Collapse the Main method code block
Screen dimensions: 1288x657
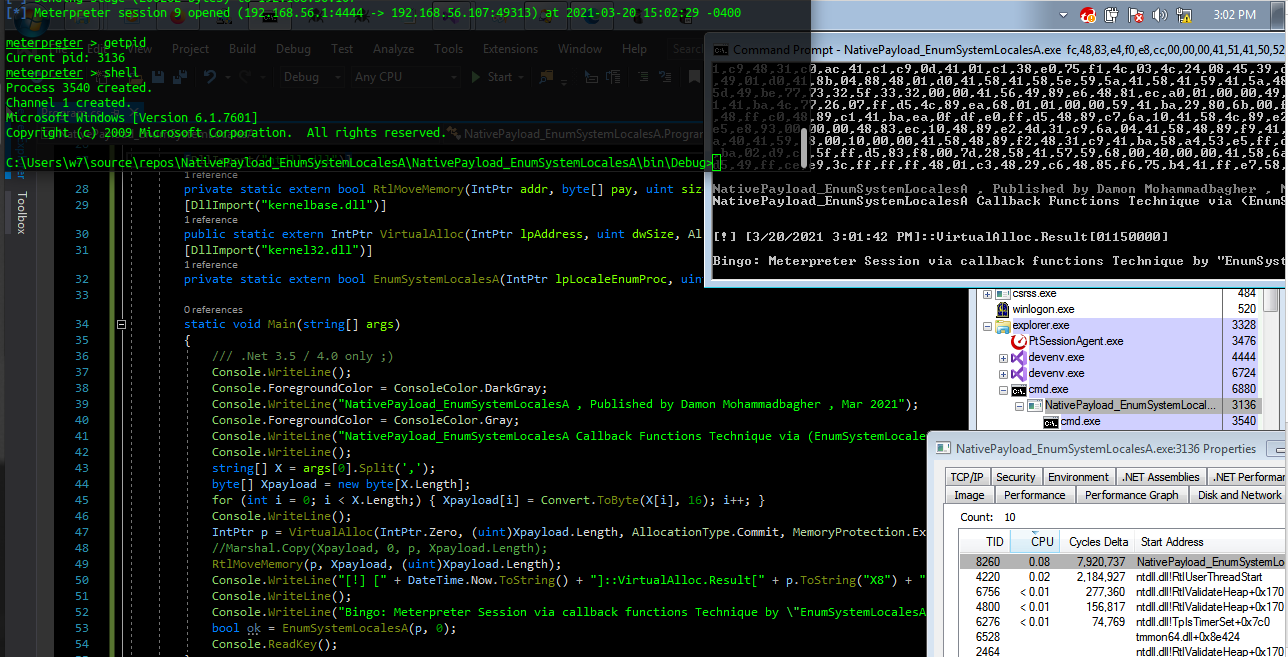[121, 324]
